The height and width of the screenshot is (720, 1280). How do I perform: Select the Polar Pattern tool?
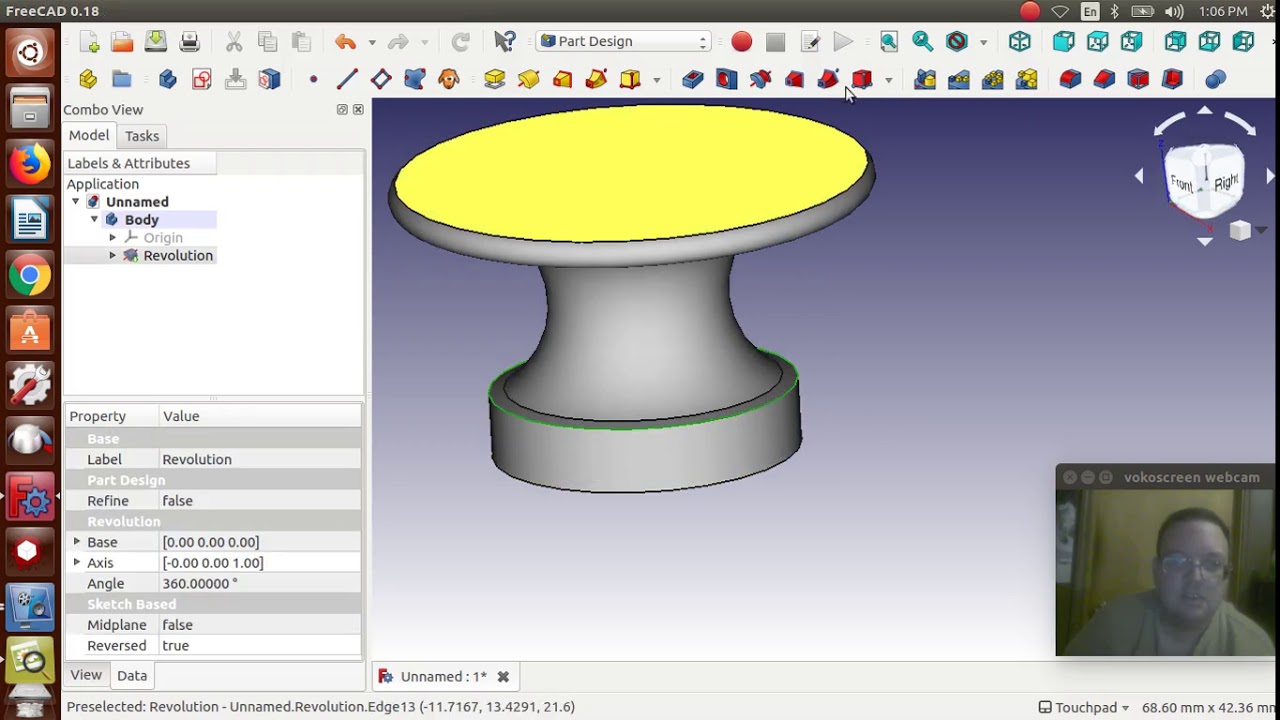click(993, 79)
